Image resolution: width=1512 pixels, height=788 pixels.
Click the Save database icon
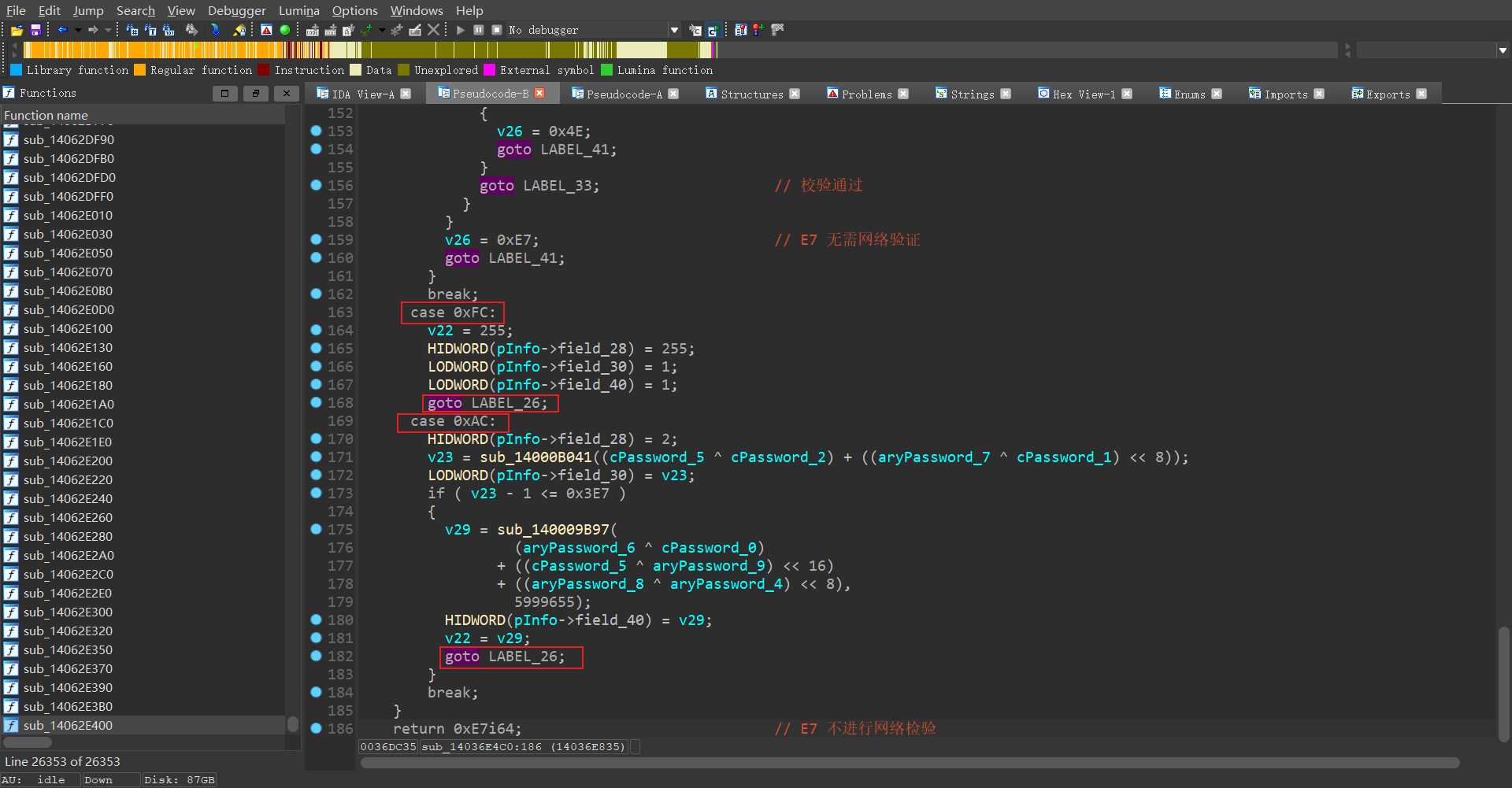(x=35, y=30)
